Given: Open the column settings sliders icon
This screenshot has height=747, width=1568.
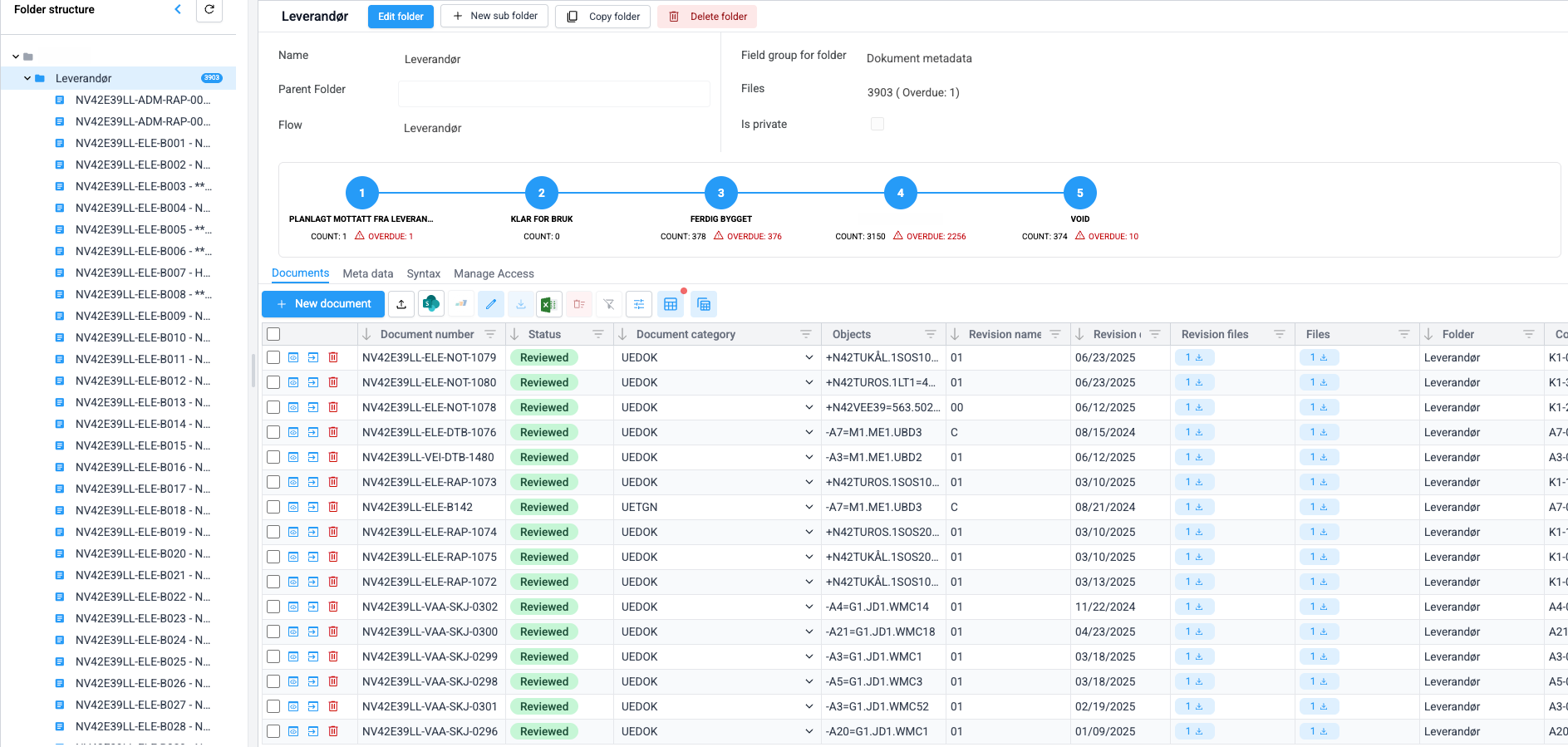Looking at the screenshot, I should [x=639, y=304].
